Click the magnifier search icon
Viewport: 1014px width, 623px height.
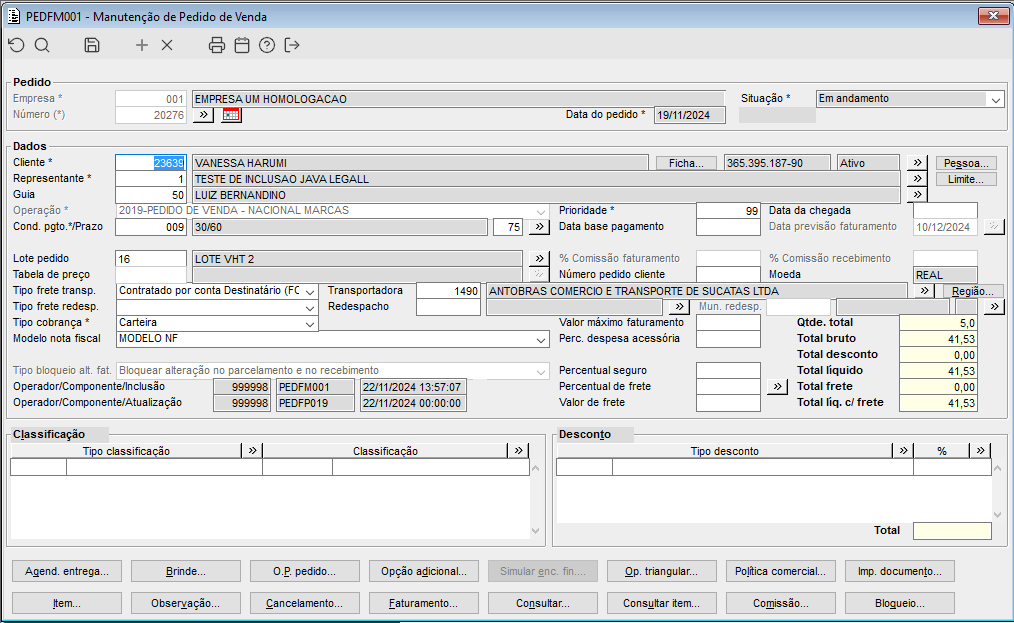(x=42, y=45)
